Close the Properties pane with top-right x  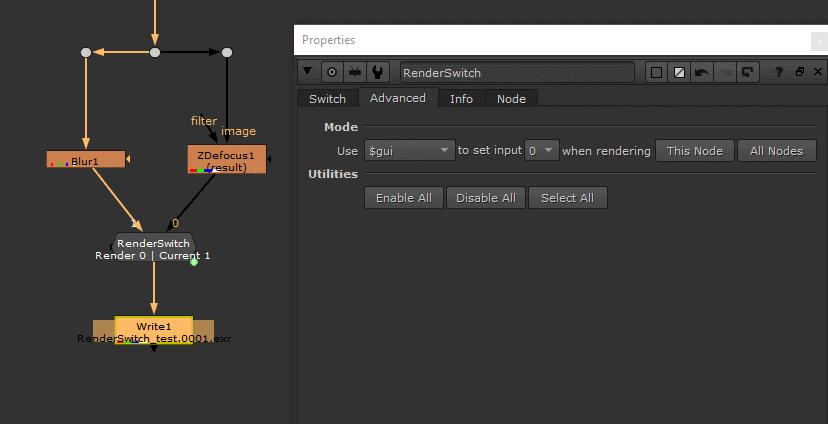[x=820, y=41]
